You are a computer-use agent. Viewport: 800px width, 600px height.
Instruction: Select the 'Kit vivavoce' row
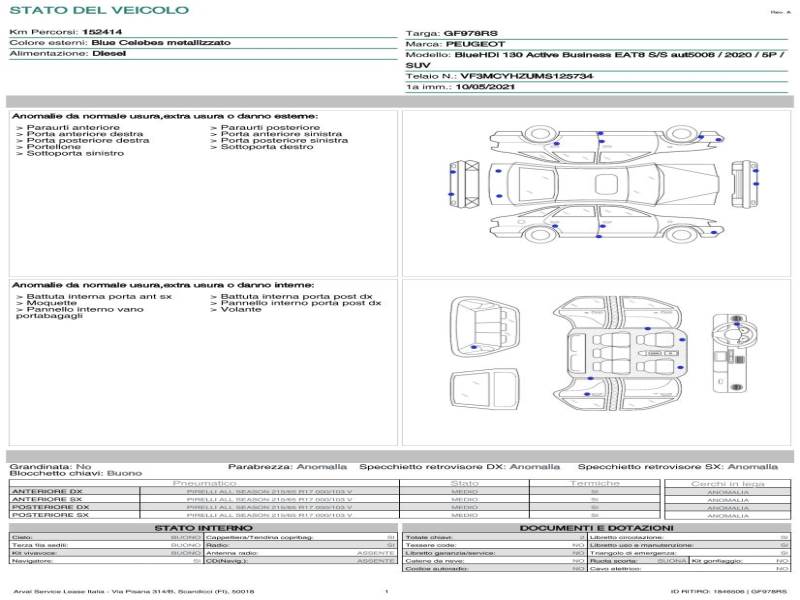106,553
